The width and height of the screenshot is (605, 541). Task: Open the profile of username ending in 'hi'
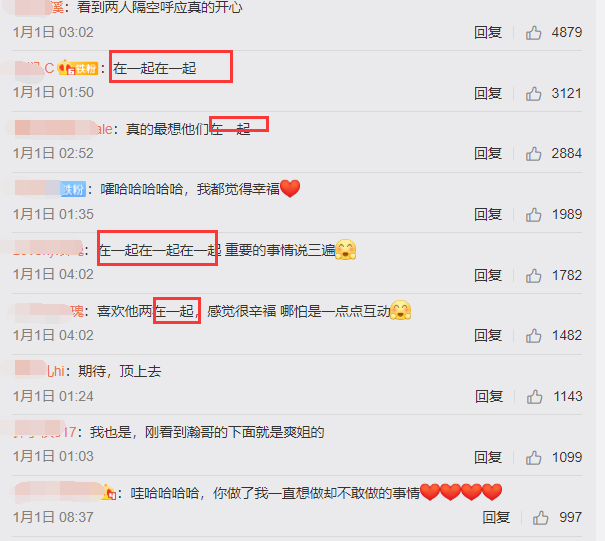(x=40, y=371)
